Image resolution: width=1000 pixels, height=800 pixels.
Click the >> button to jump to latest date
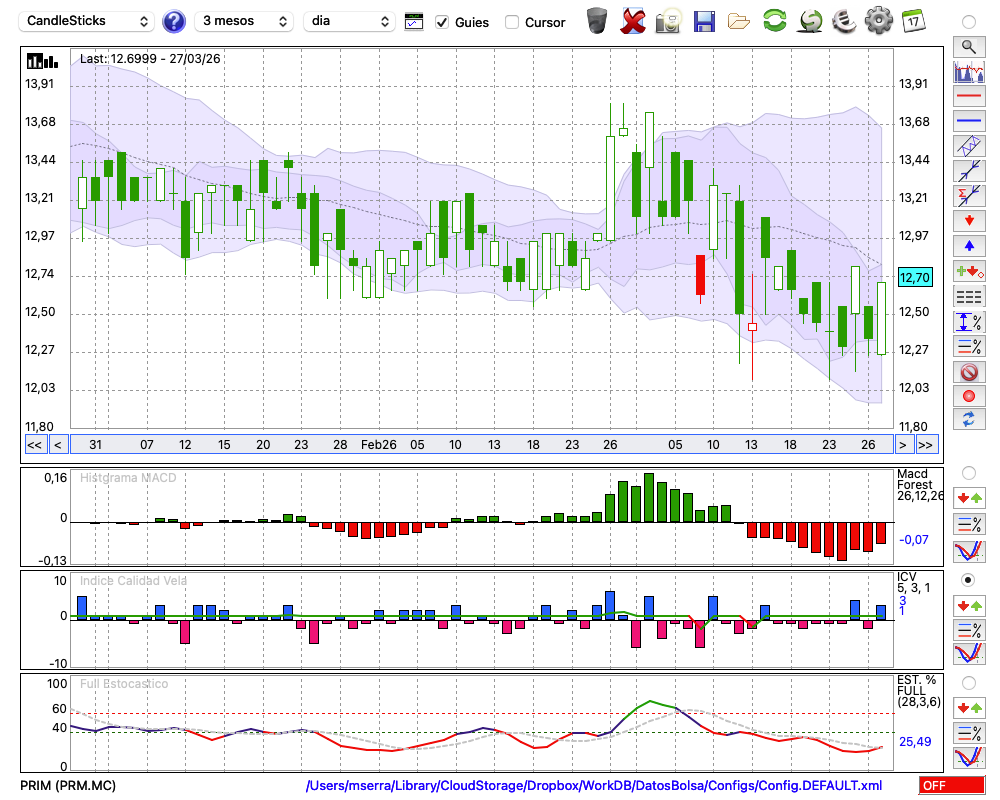[926, 444]
